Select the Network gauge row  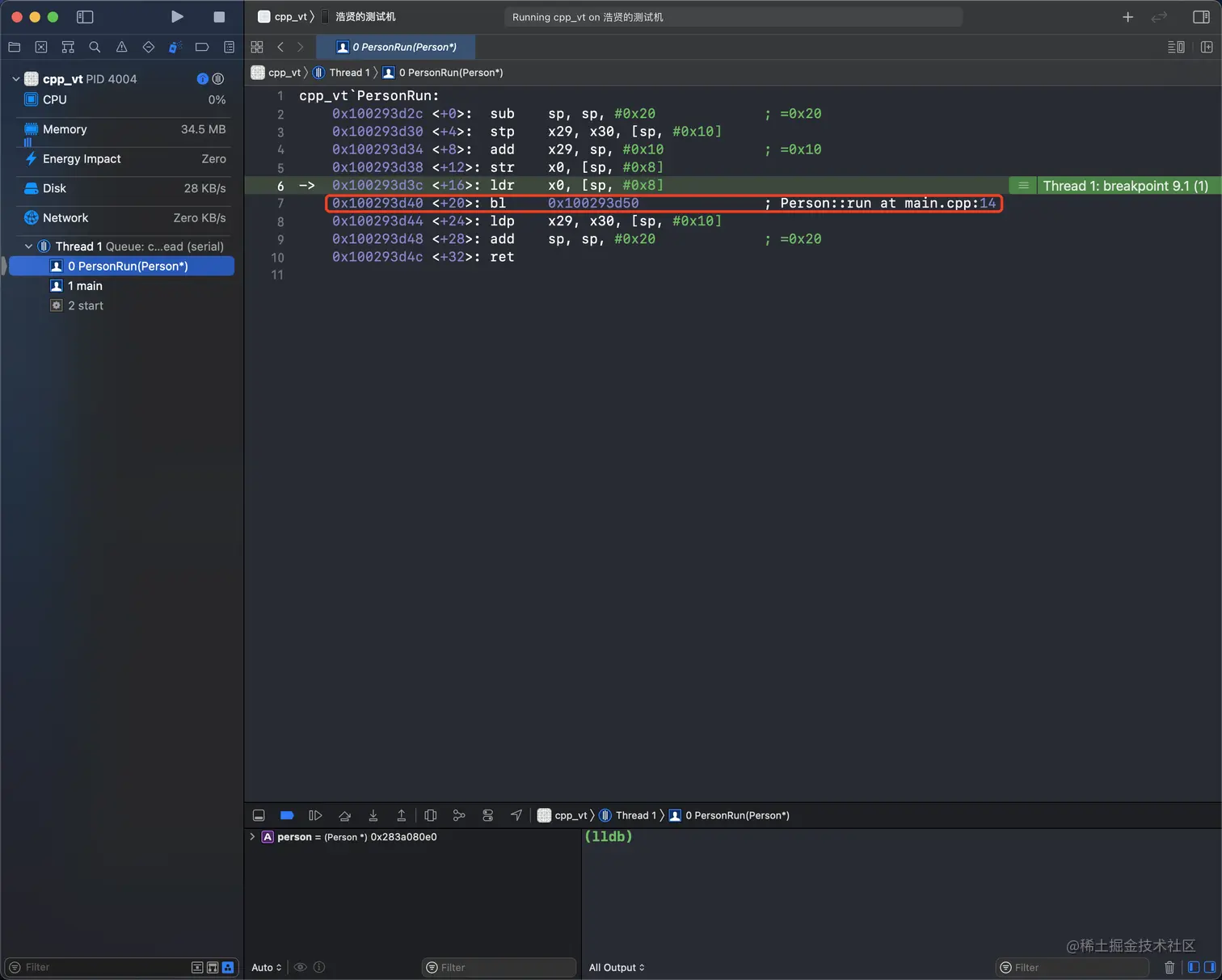(123, 218)
